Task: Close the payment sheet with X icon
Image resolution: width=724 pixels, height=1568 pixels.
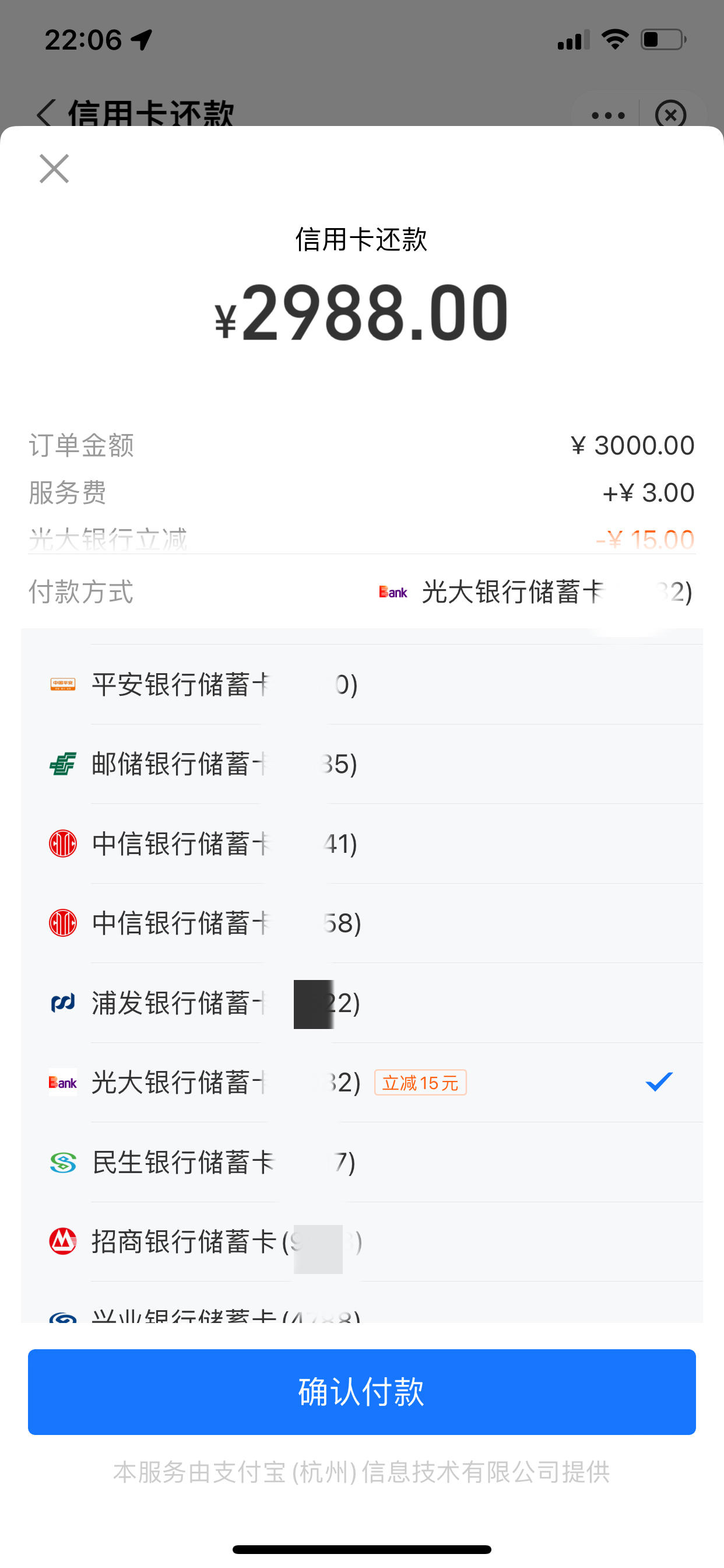Action: (x=54, y=168)
